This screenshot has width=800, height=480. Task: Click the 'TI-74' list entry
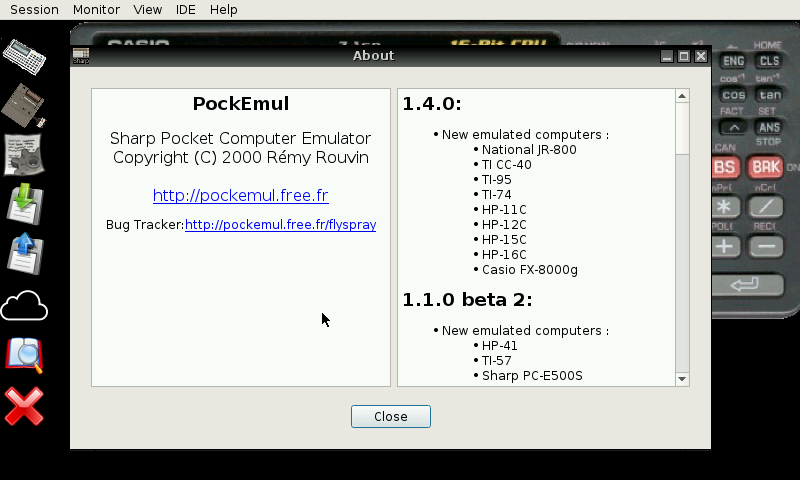pyautogui.click(x=496, y=194)
